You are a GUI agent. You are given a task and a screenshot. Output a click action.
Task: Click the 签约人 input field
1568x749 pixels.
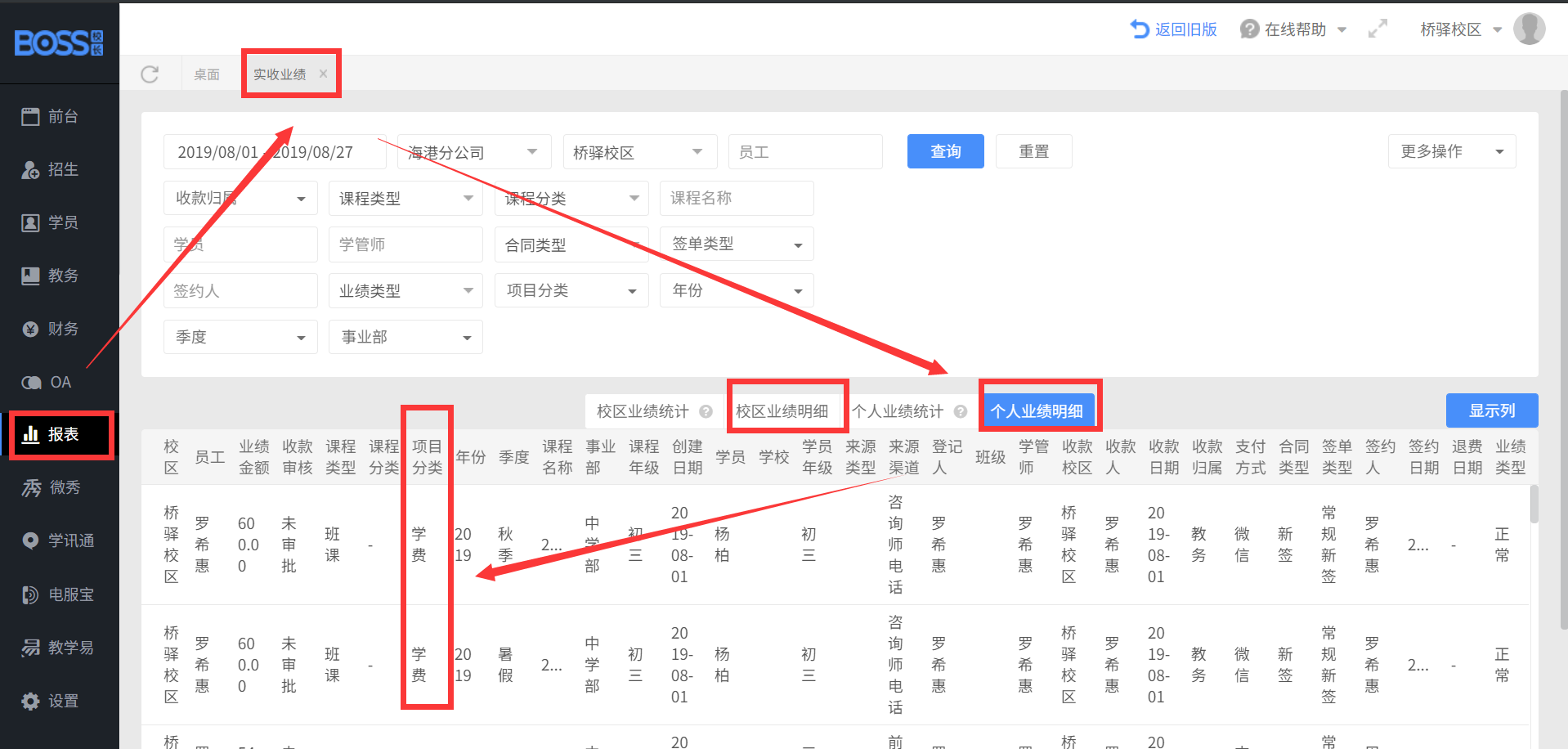click(240, 290)
